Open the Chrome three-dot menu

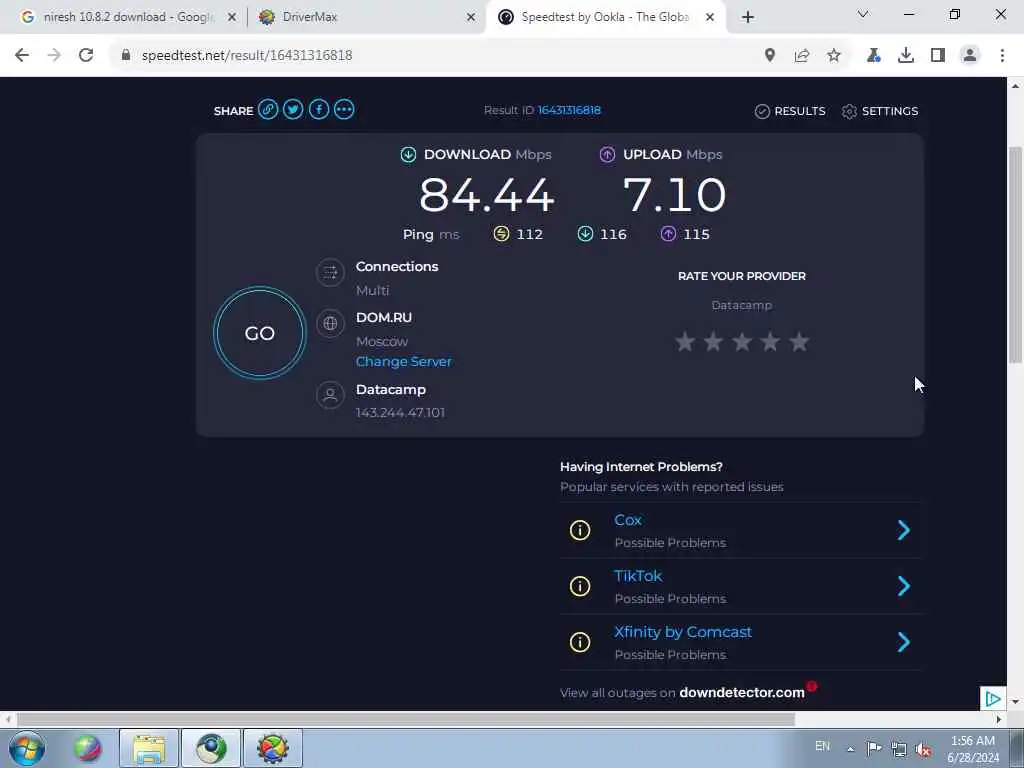click(1002, 56)
